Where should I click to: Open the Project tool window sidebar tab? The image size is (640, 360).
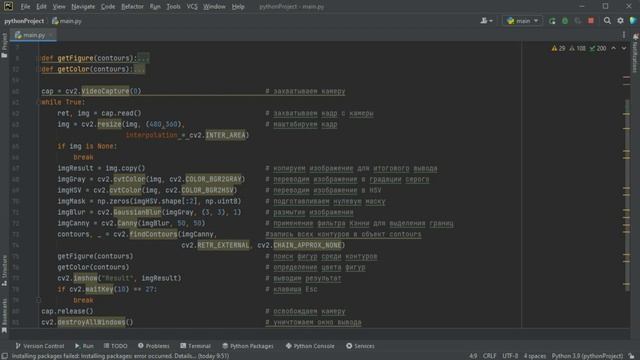4,45
